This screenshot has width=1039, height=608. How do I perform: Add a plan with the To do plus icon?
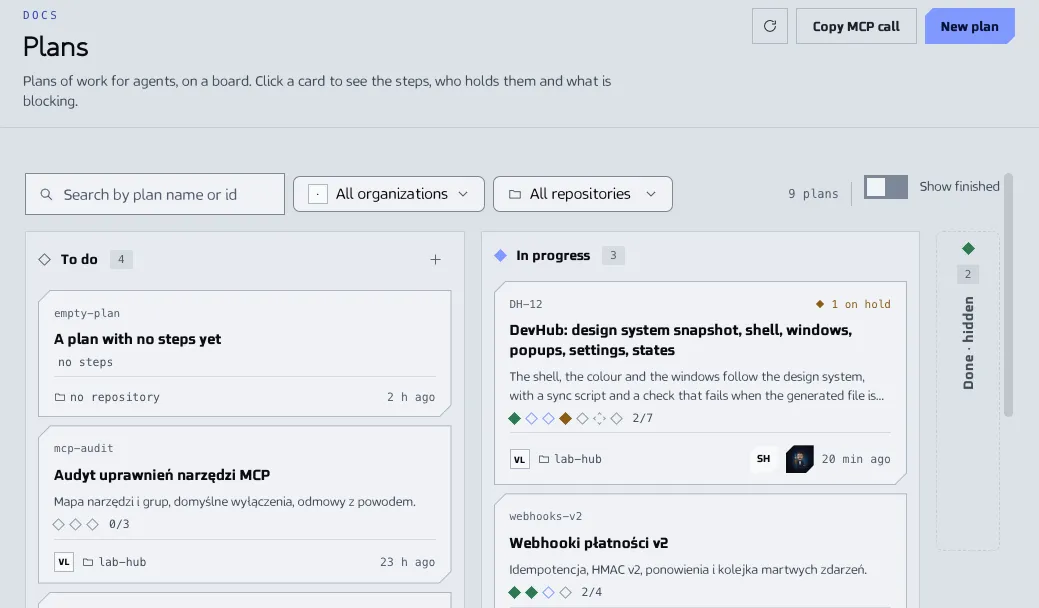[x=435, y=260]
